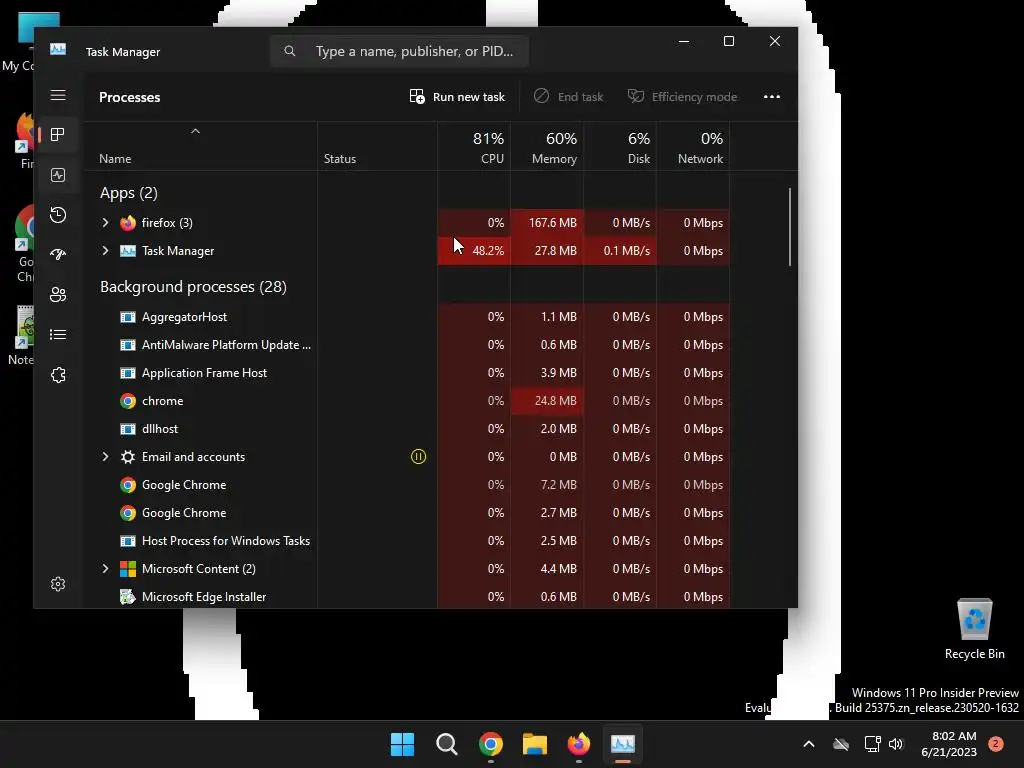Click the Apps (2) group header
Viewport: 1024px width, 768px height.
pos(129,193)
